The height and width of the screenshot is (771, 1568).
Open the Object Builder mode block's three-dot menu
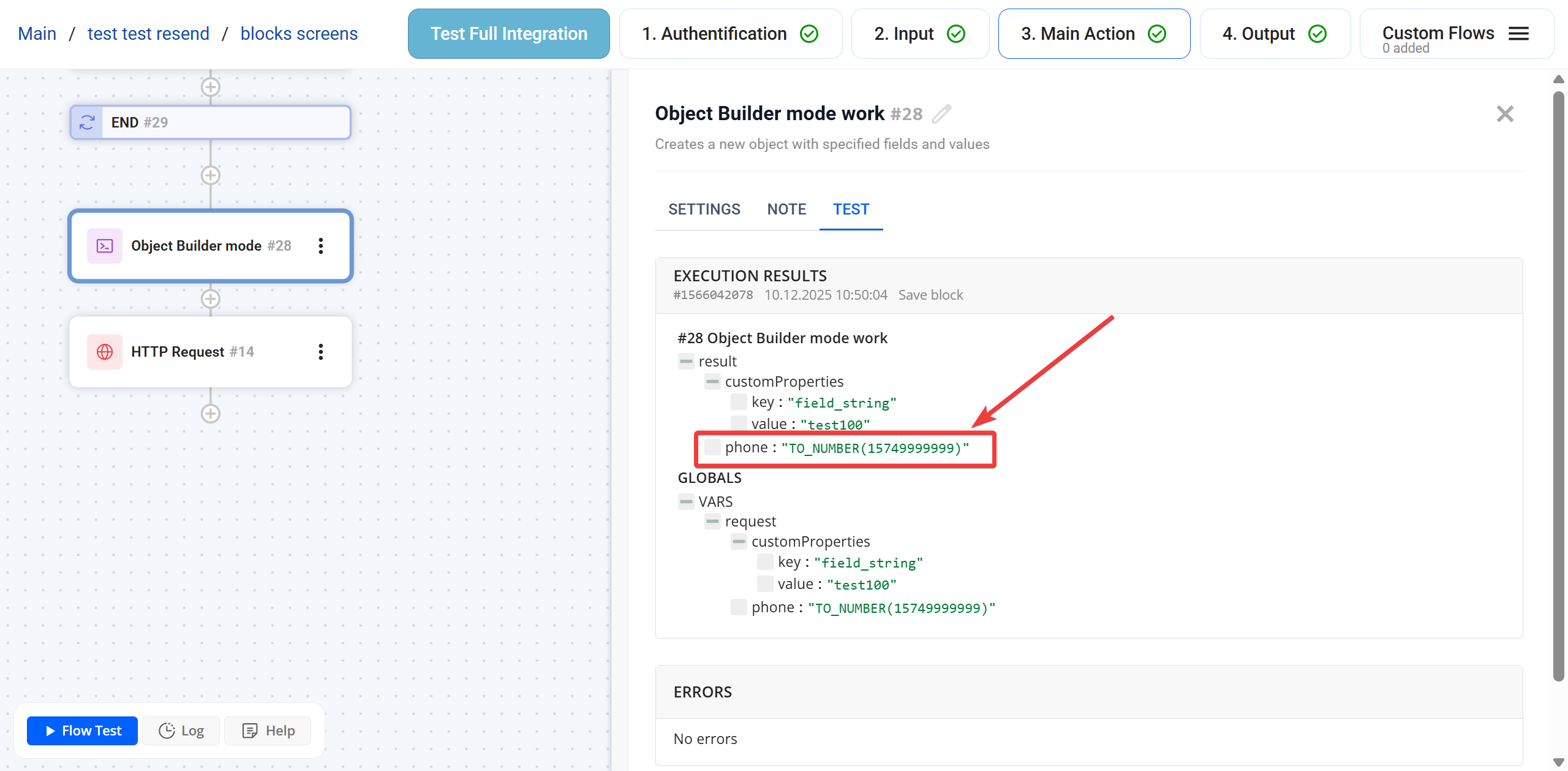click(320, 246)
